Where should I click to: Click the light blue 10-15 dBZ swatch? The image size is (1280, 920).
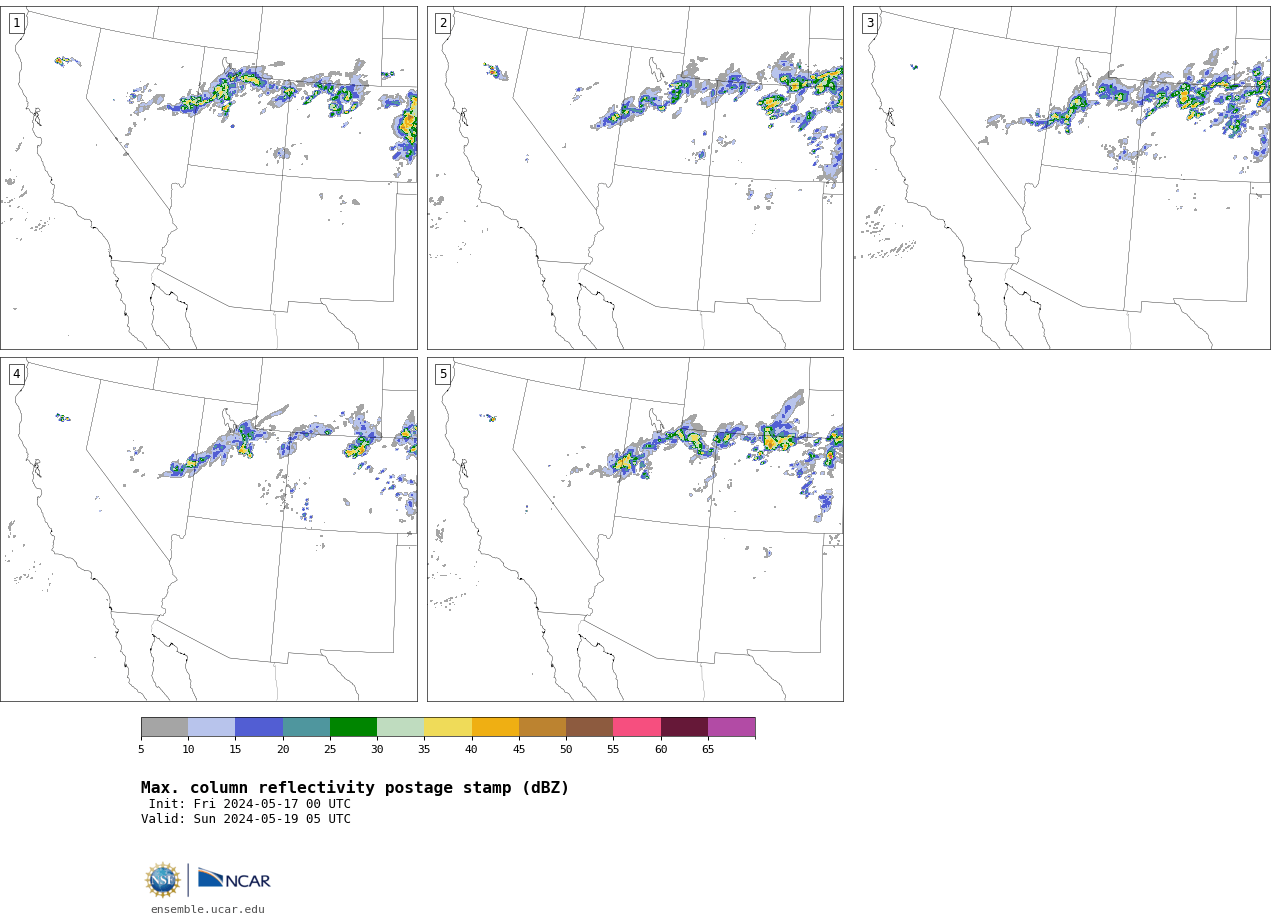[212, 727]
